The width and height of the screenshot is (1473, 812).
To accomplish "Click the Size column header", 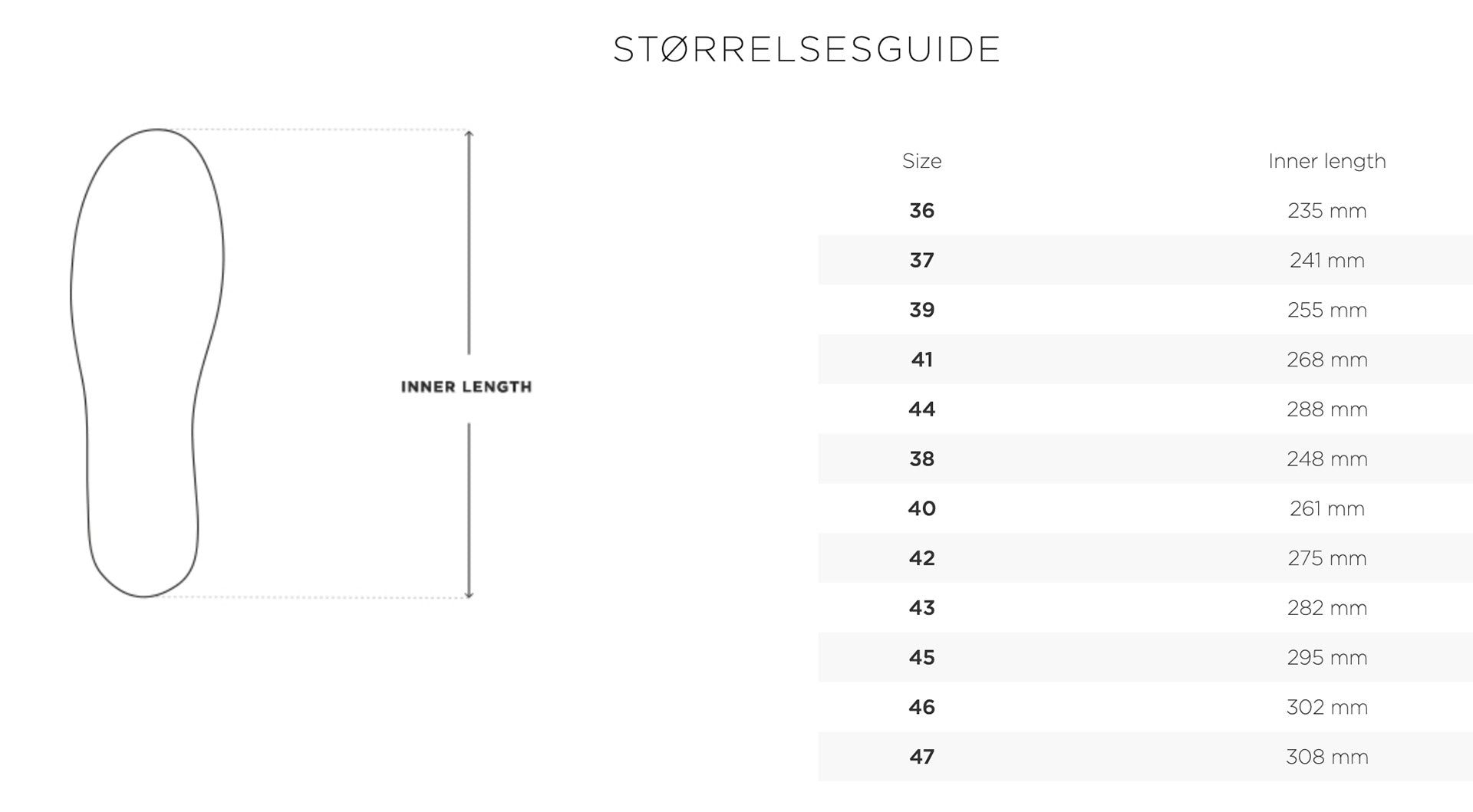I will click(x=921, y=161).
